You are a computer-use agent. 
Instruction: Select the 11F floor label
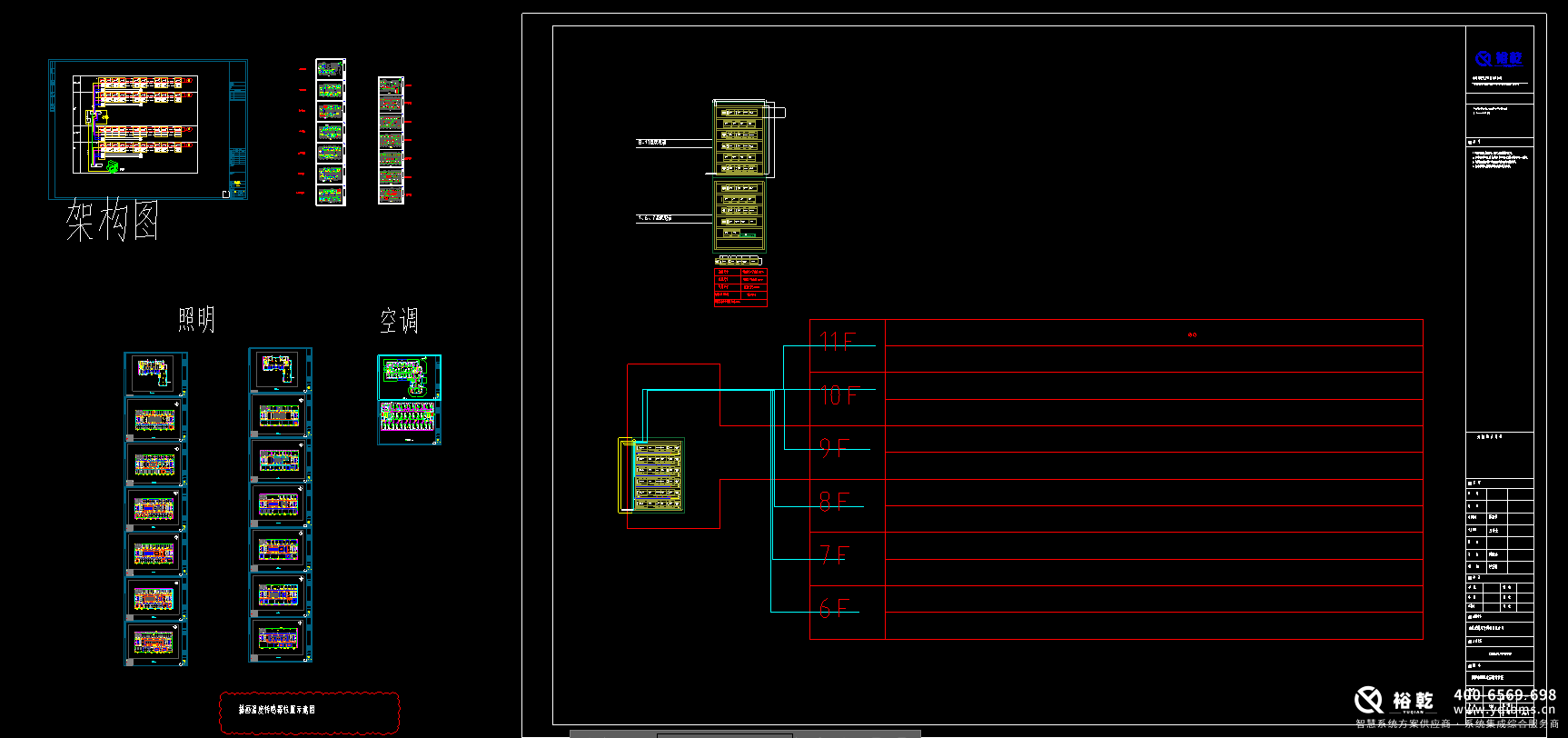837,342
